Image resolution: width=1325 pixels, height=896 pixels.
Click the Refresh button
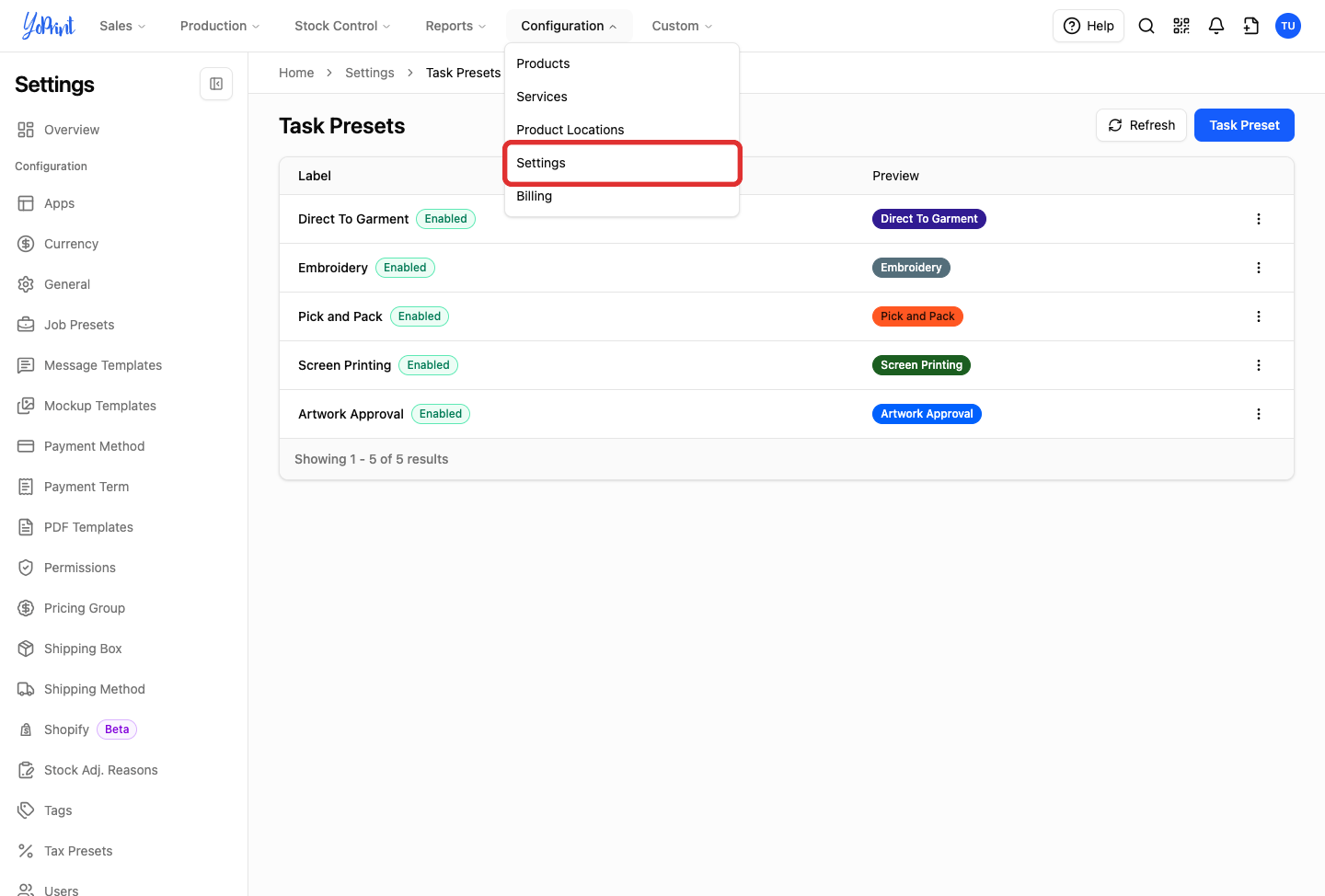point(1141,125)
